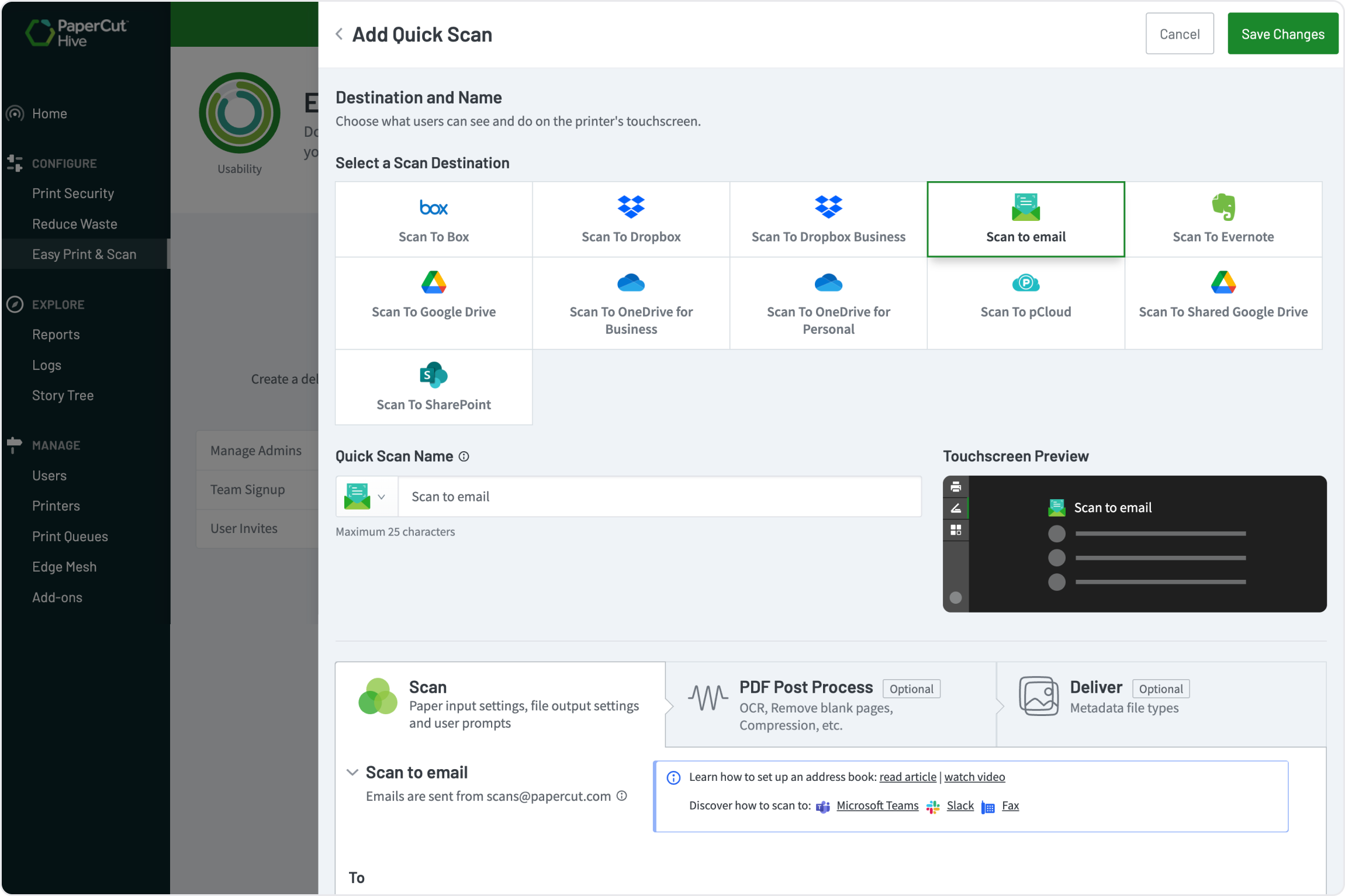Click the Microsoft Teams icon in the tip box
This screenshot has width=1345, height=896.
point(822,807)
